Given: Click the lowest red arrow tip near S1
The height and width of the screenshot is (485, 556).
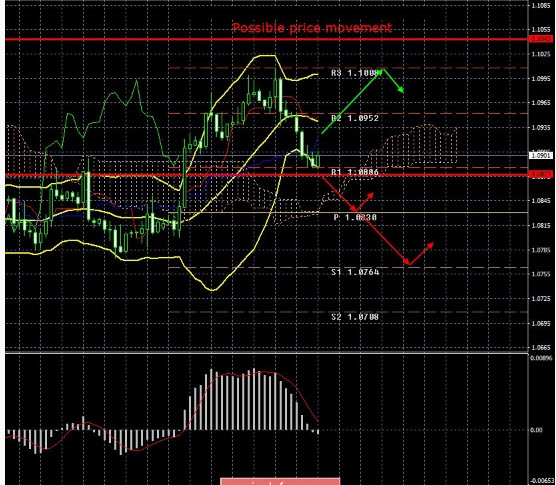Looking at the screenshot, I should (409, 264).
